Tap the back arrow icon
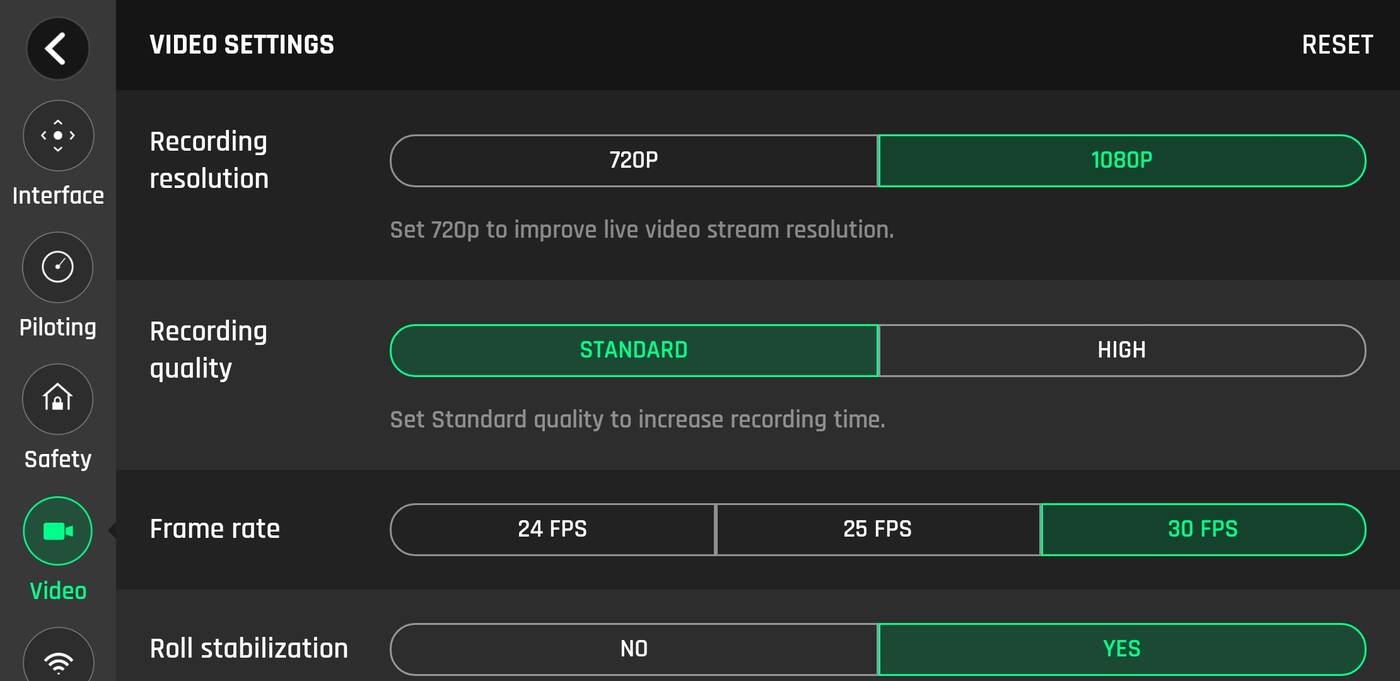1400x681 pixels. pyautogui.click(x=57, y=48)
